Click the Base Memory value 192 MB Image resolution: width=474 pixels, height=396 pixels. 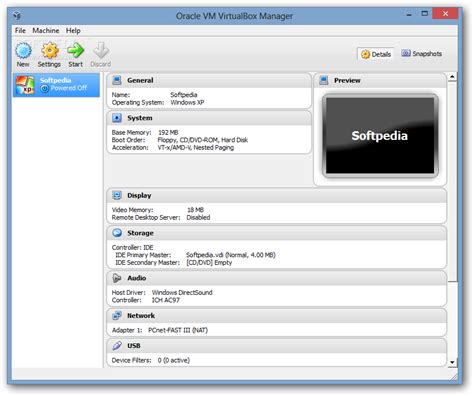tap(168, 132)
